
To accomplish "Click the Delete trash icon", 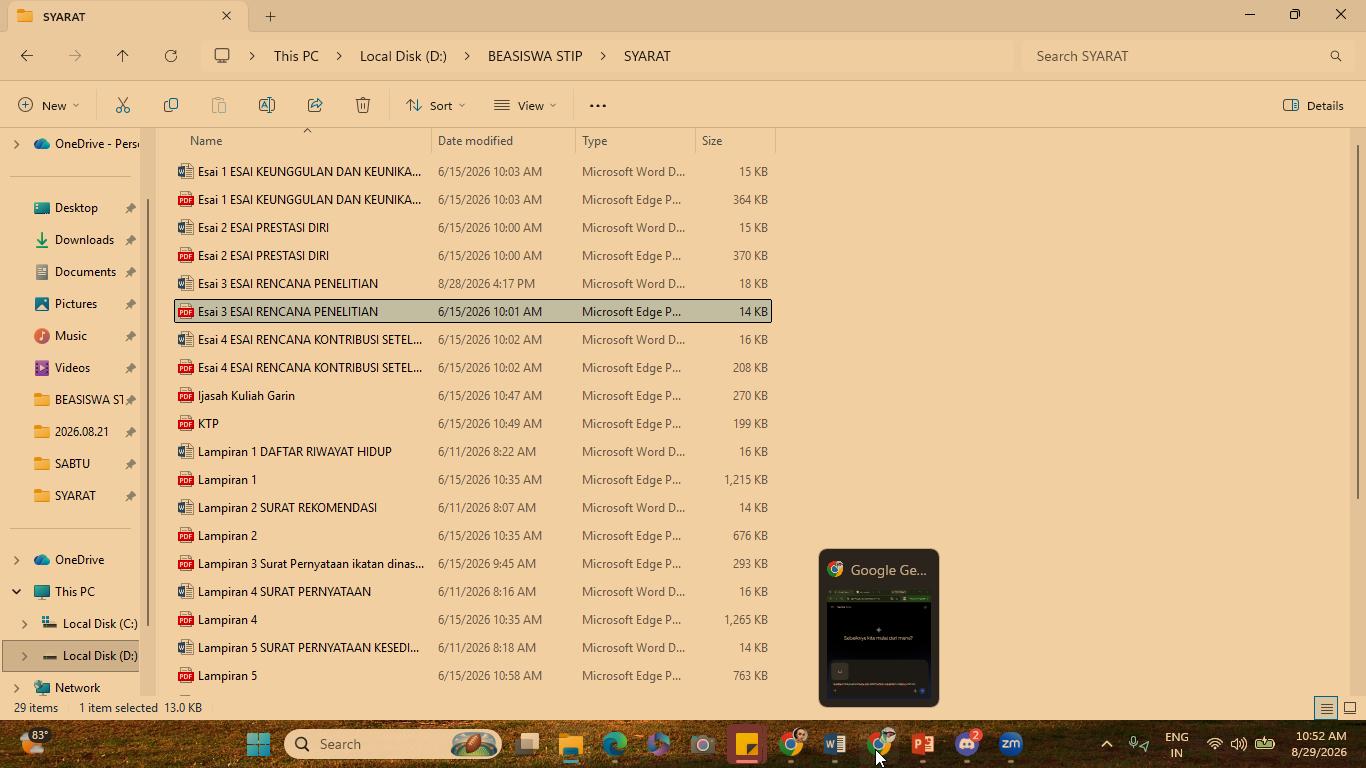I will [363, 105].
